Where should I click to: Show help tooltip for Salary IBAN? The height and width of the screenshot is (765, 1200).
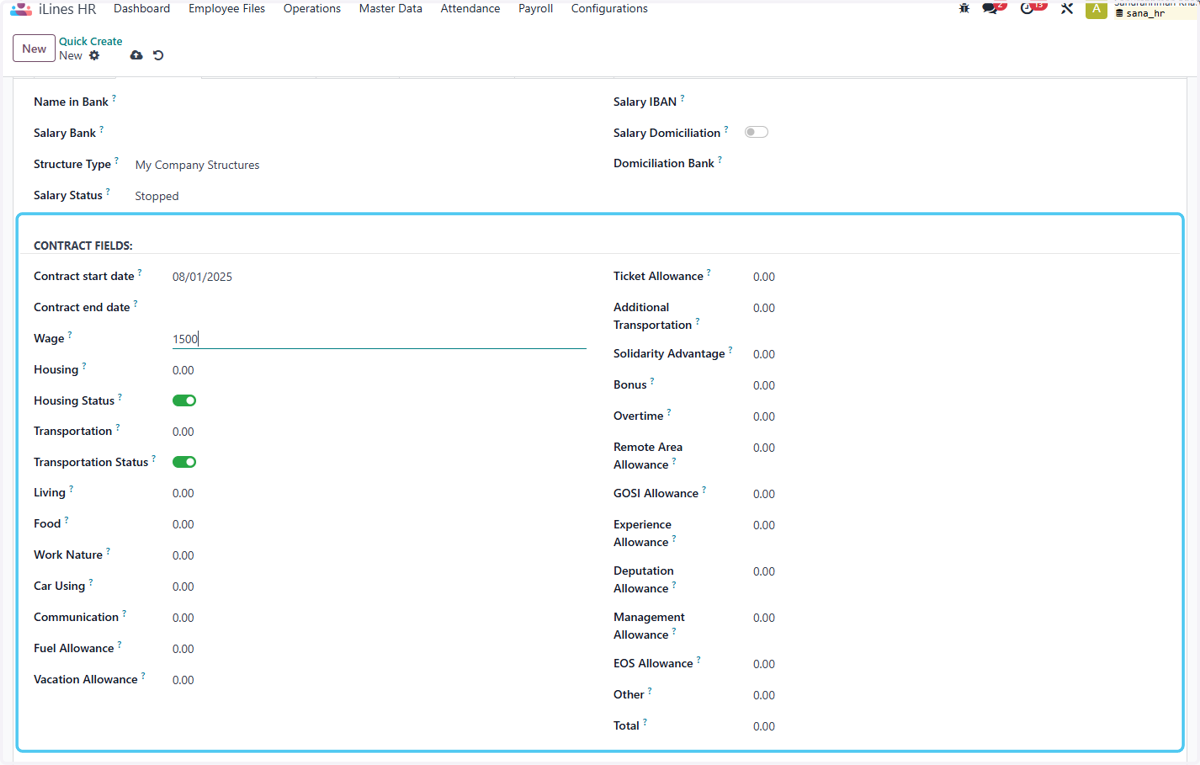point(682,98)
